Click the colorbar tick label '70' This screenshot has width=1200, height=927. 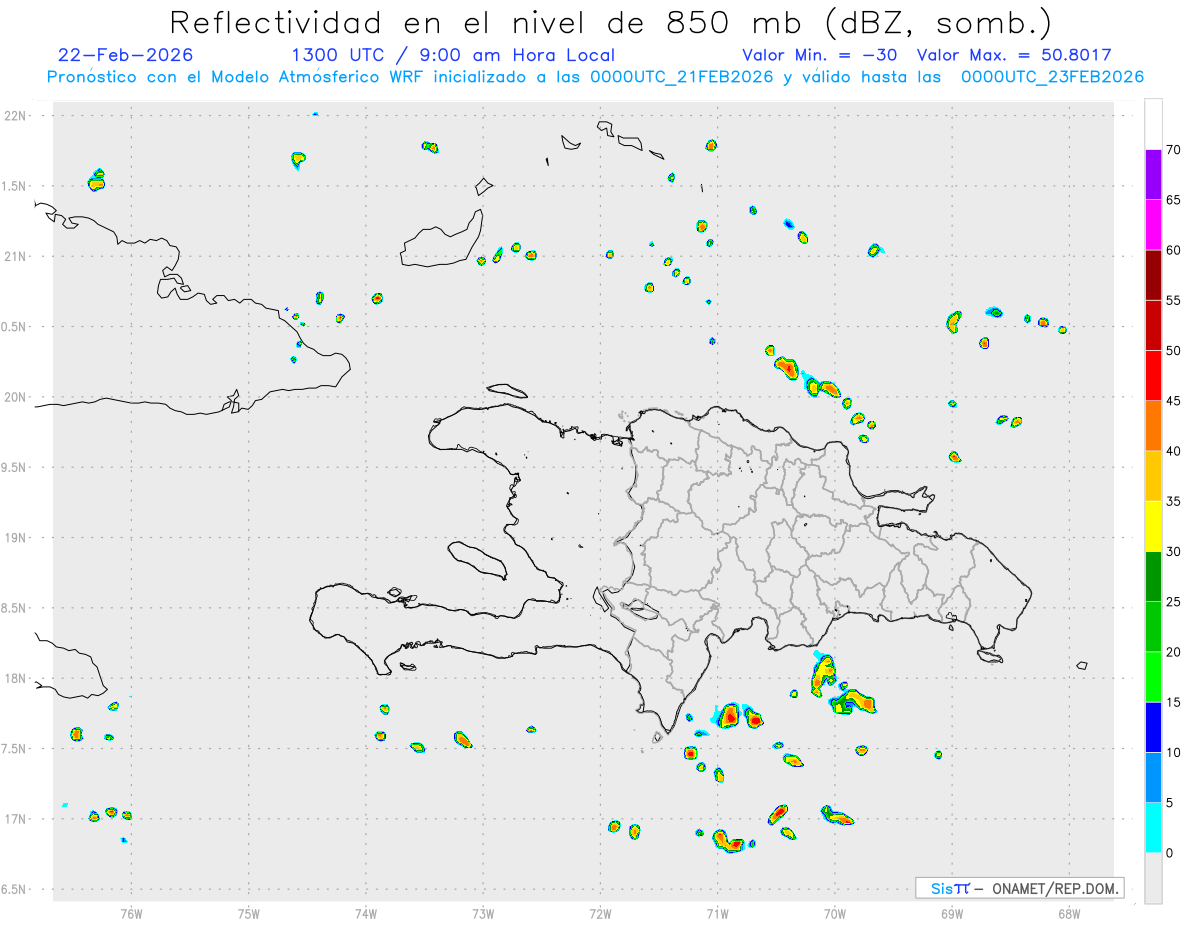pyautogui.click(x=1173, y=150)
